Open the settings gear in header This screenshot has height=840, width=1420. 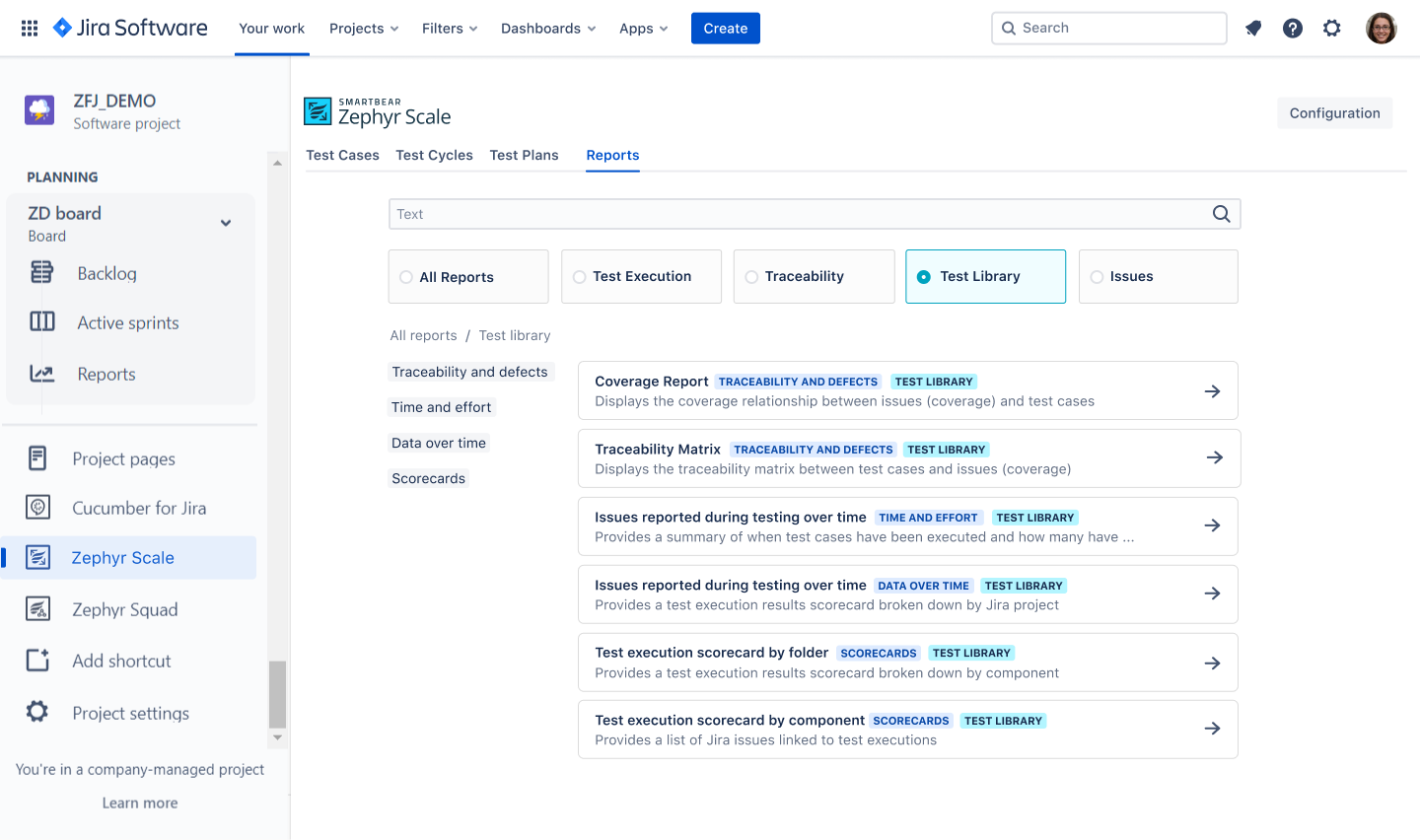1332,29
